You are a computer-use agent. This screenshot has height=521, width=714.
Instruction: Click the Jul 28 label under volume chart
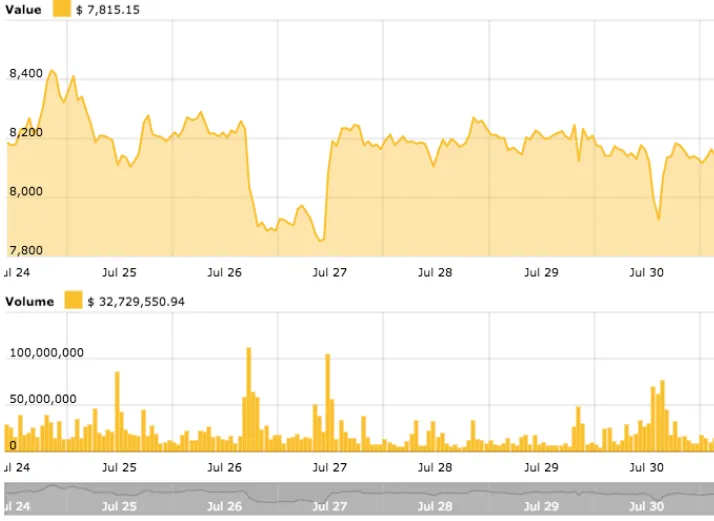435,467
